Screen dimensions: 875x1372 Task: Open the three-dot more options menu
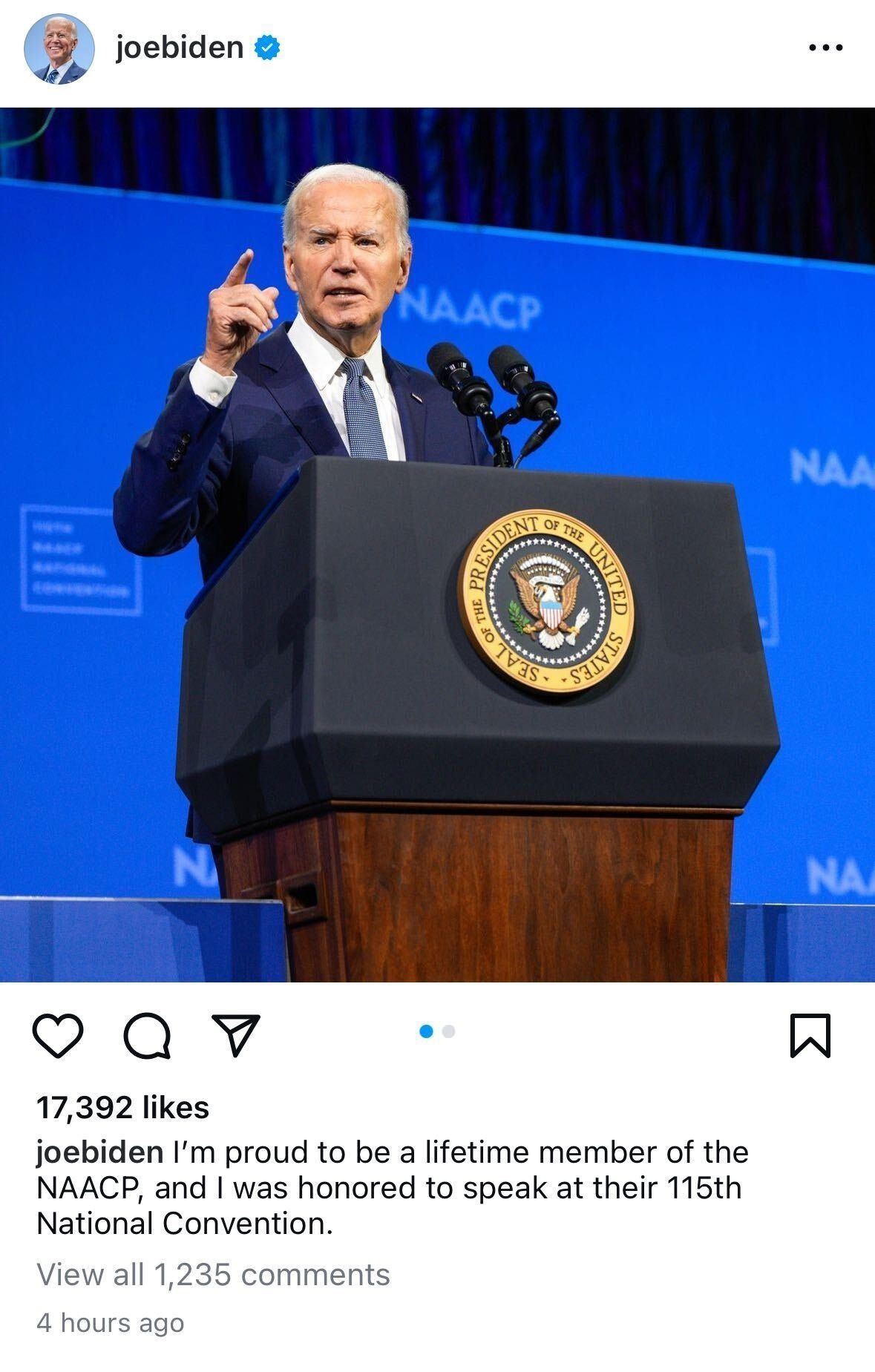click(826, 47)
